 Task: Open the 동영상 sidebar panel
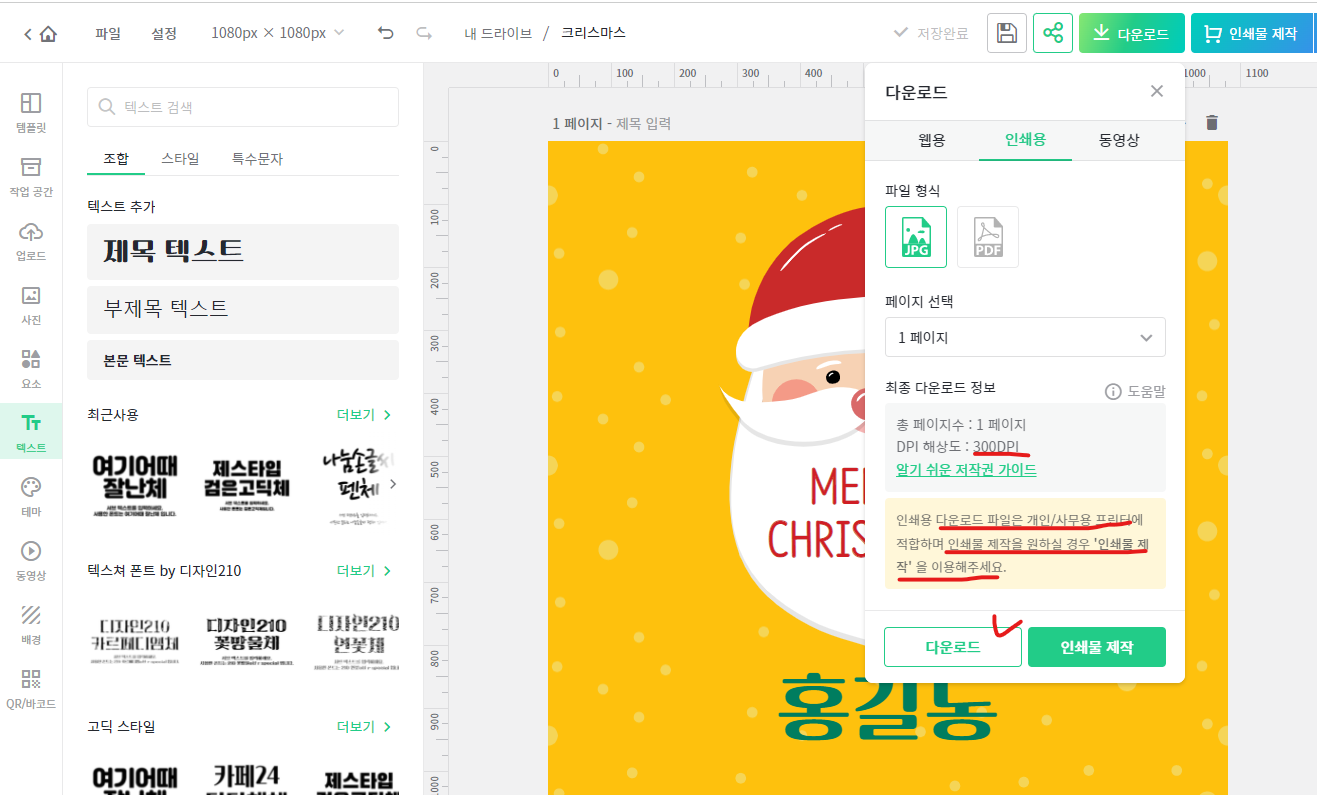31,560
